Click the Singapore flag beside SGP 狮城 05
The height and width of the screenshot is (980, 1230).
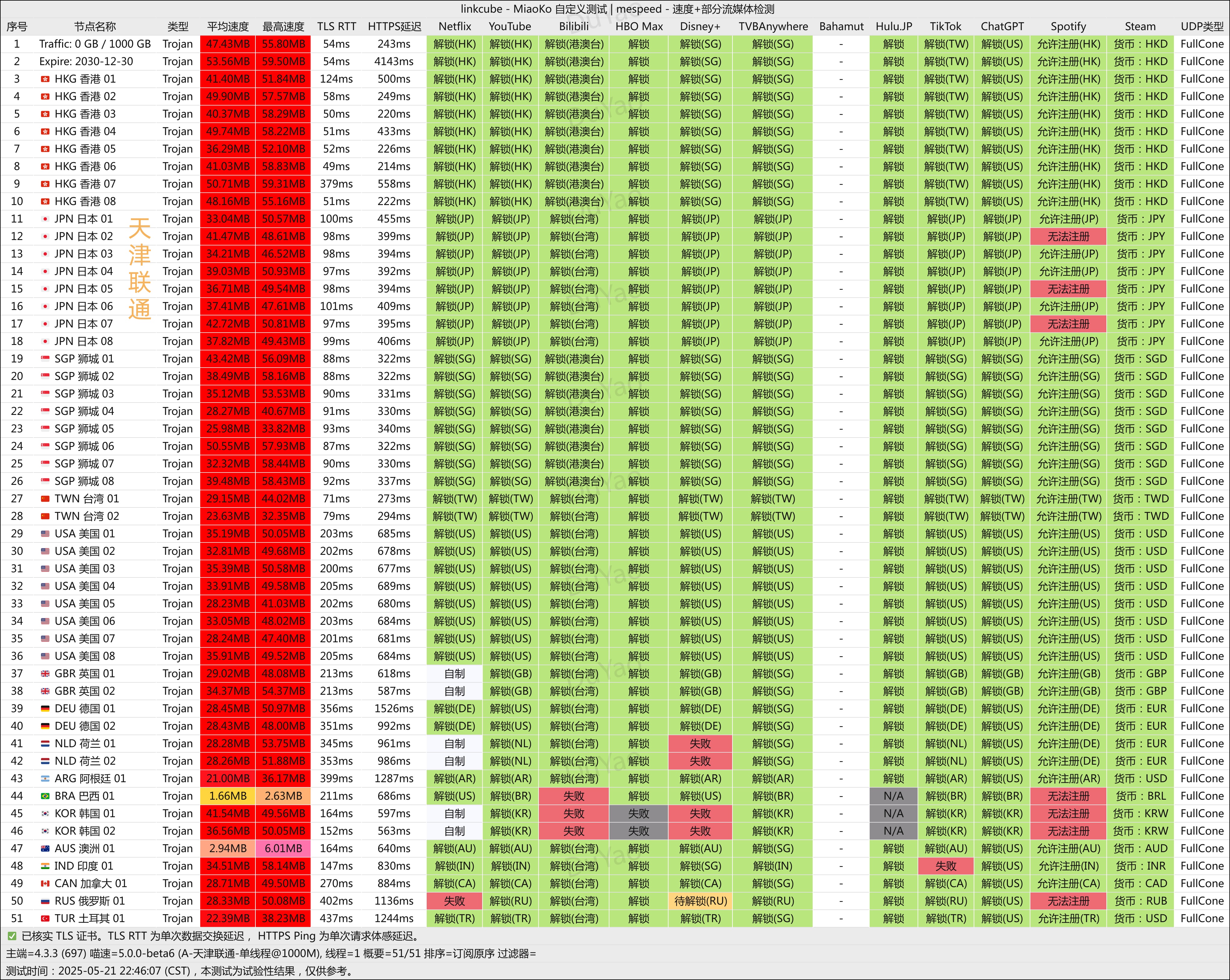pos(45,429)
